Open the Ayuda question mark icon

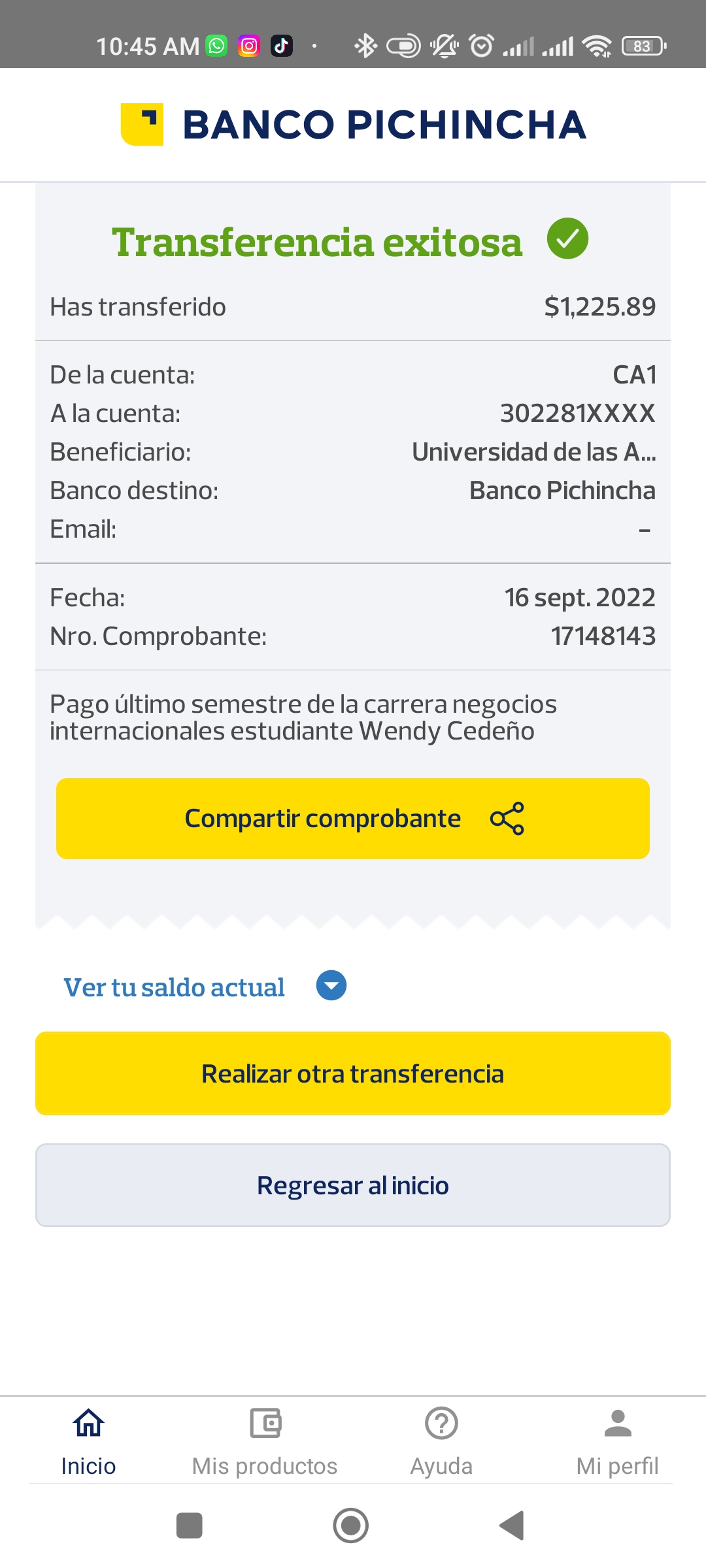click(x=441, y=1423)
